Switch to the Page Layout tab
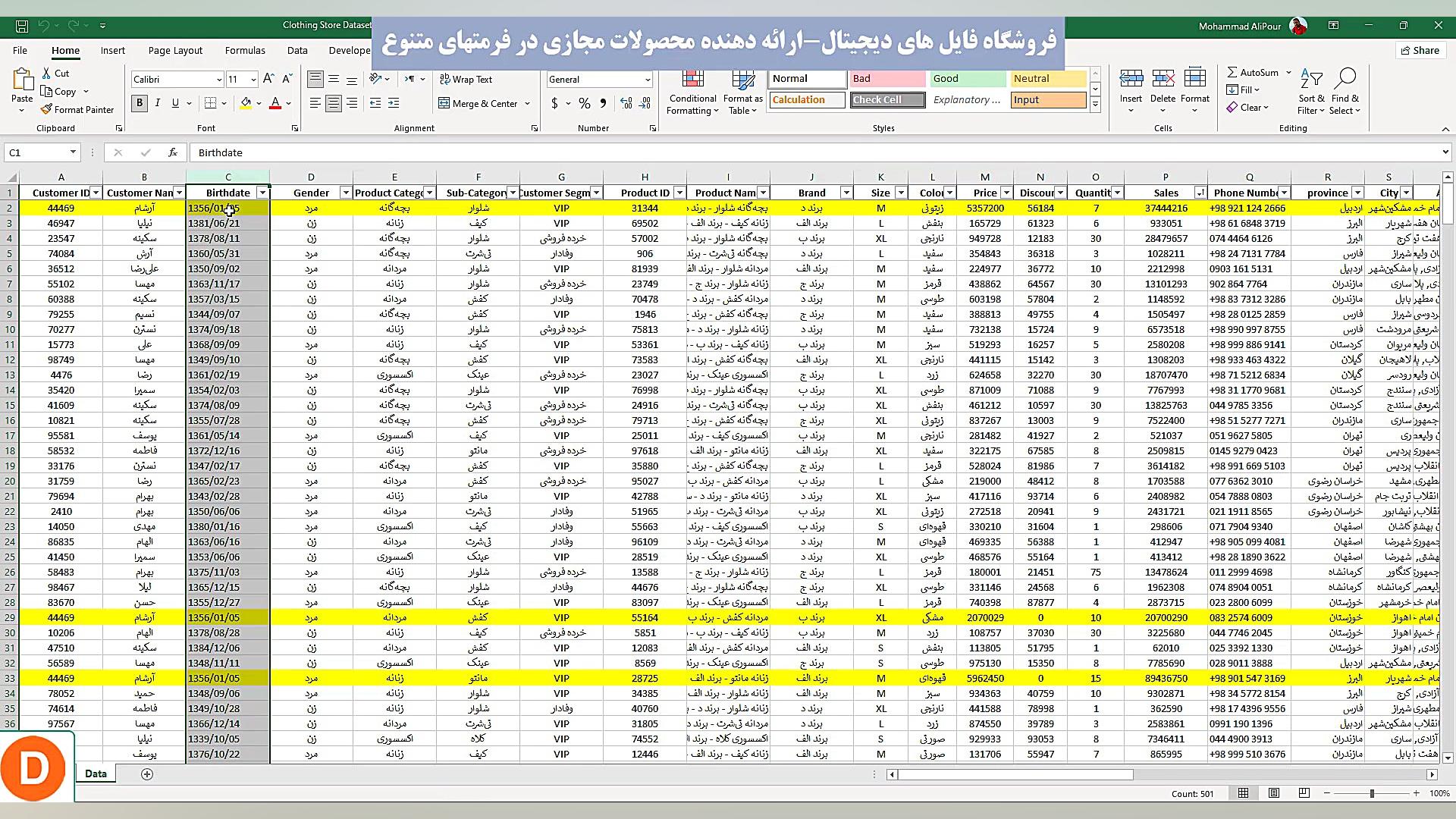1456x819 pixels. pyautogui.click(x=175, y=50)
